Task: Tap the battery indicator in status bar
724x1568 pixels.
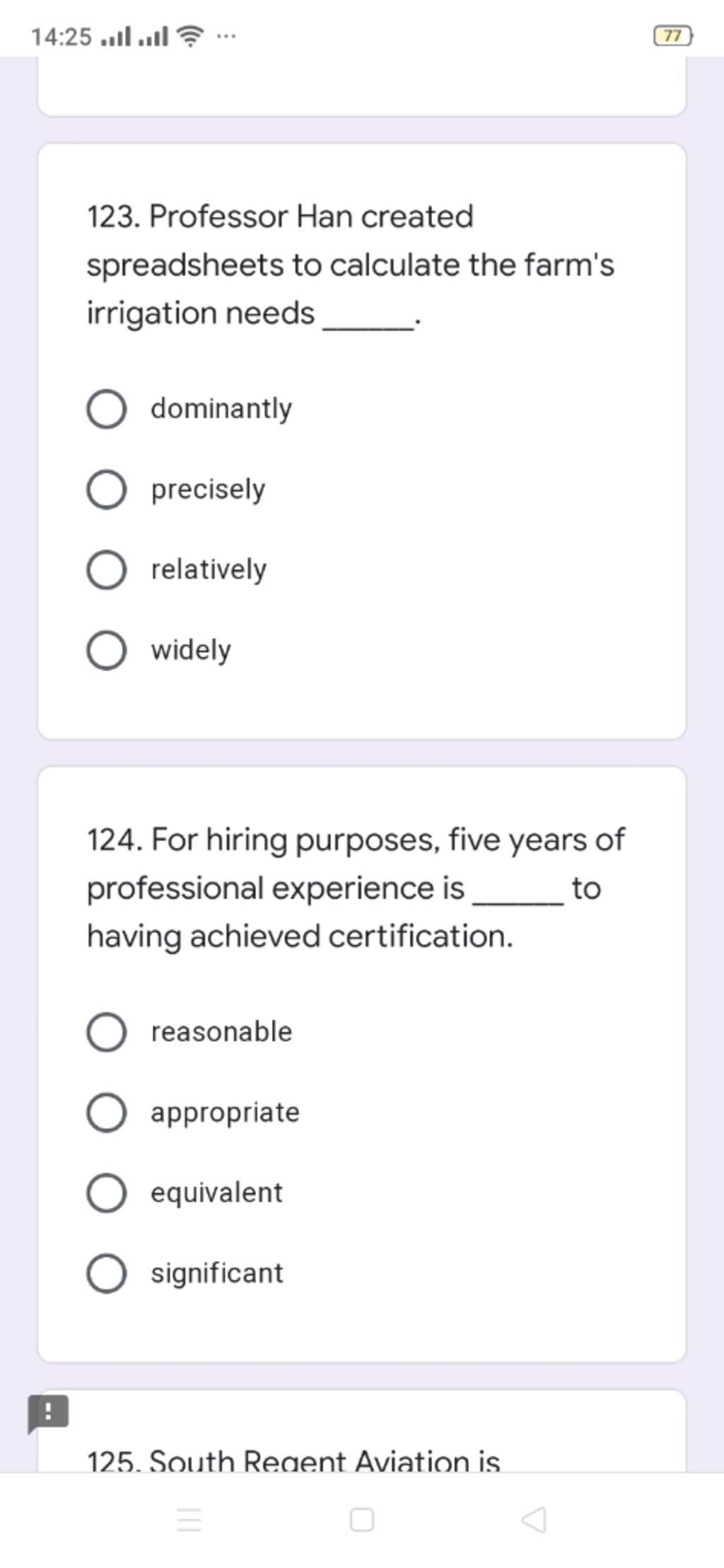Action: 672,35
